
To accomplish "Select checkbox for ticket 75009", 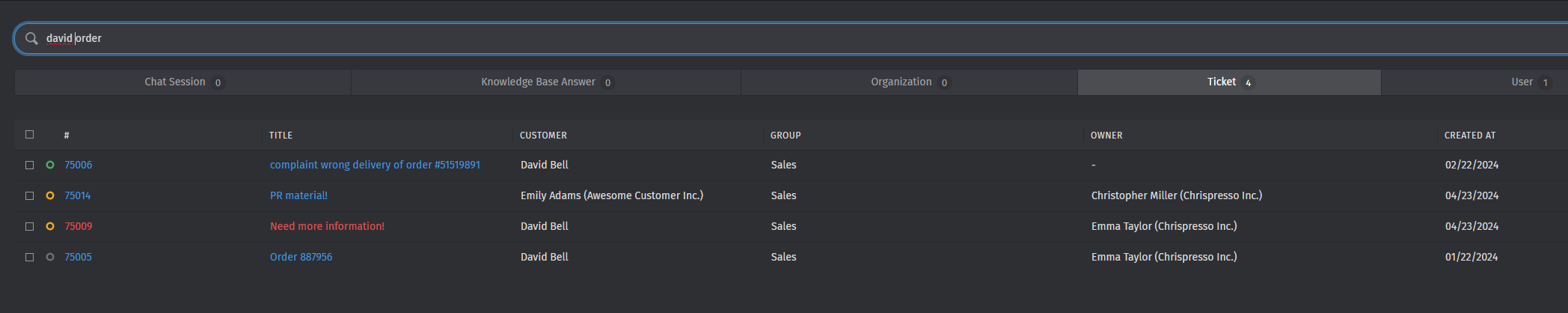I will click(30, 226).
